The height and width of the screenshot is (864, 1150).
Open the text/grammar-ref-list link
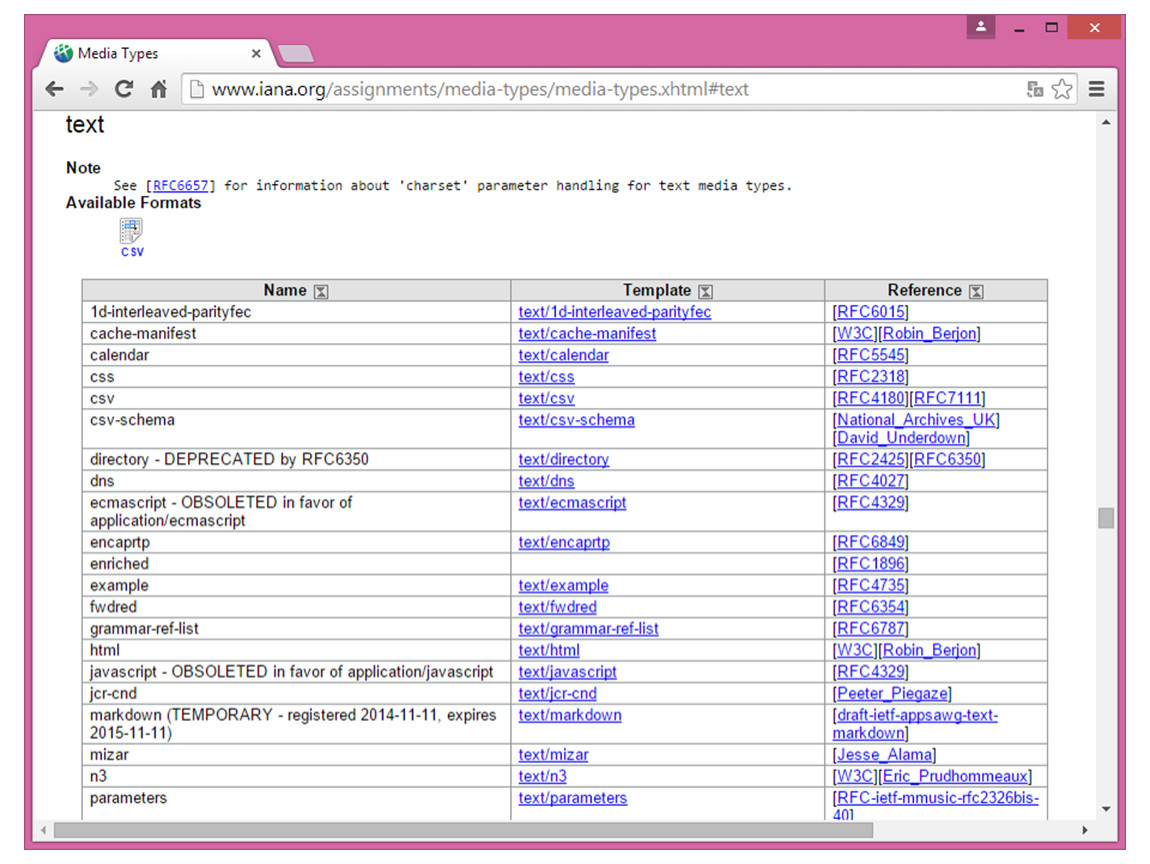click(x=588, y=629)
